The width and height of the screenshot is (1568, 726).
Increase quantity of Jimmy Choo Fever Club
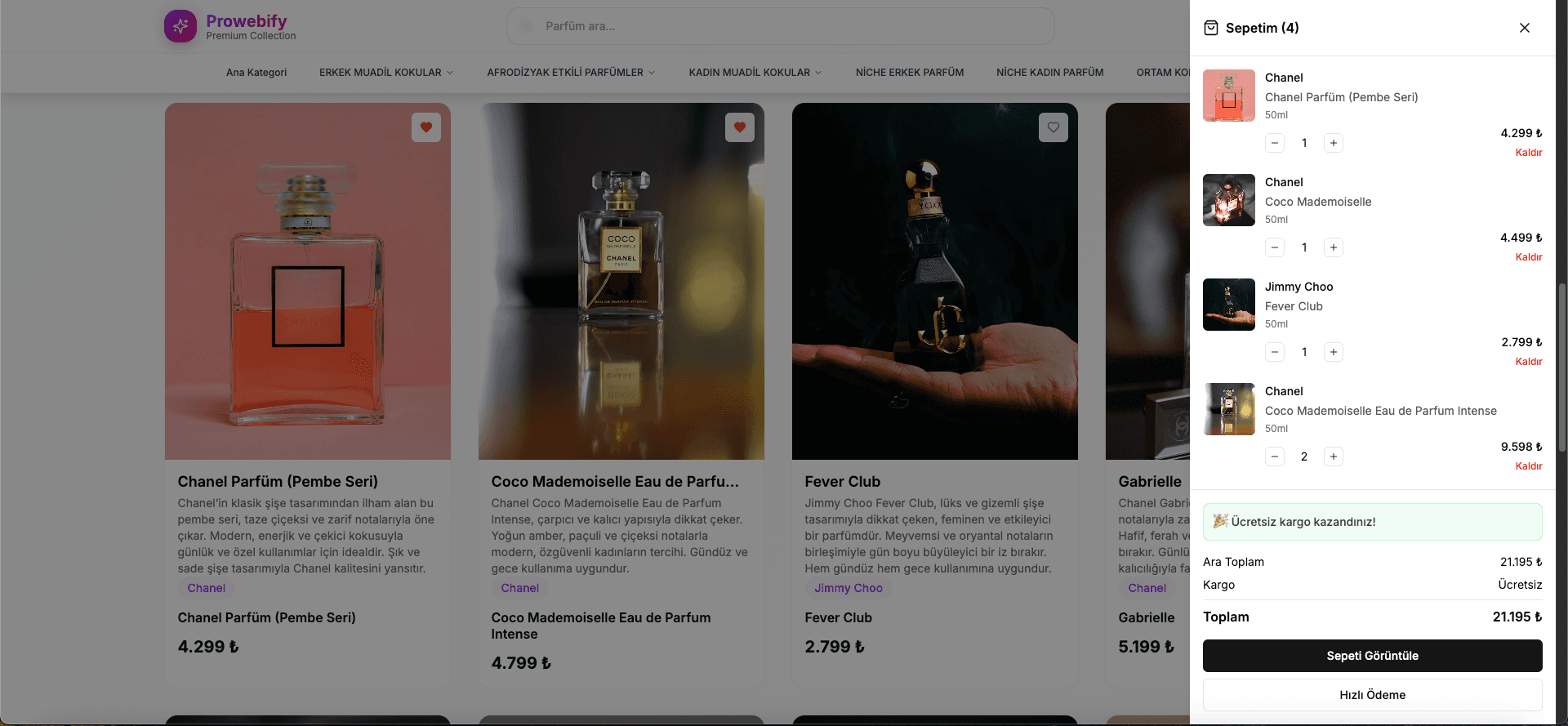(1333, 352)
